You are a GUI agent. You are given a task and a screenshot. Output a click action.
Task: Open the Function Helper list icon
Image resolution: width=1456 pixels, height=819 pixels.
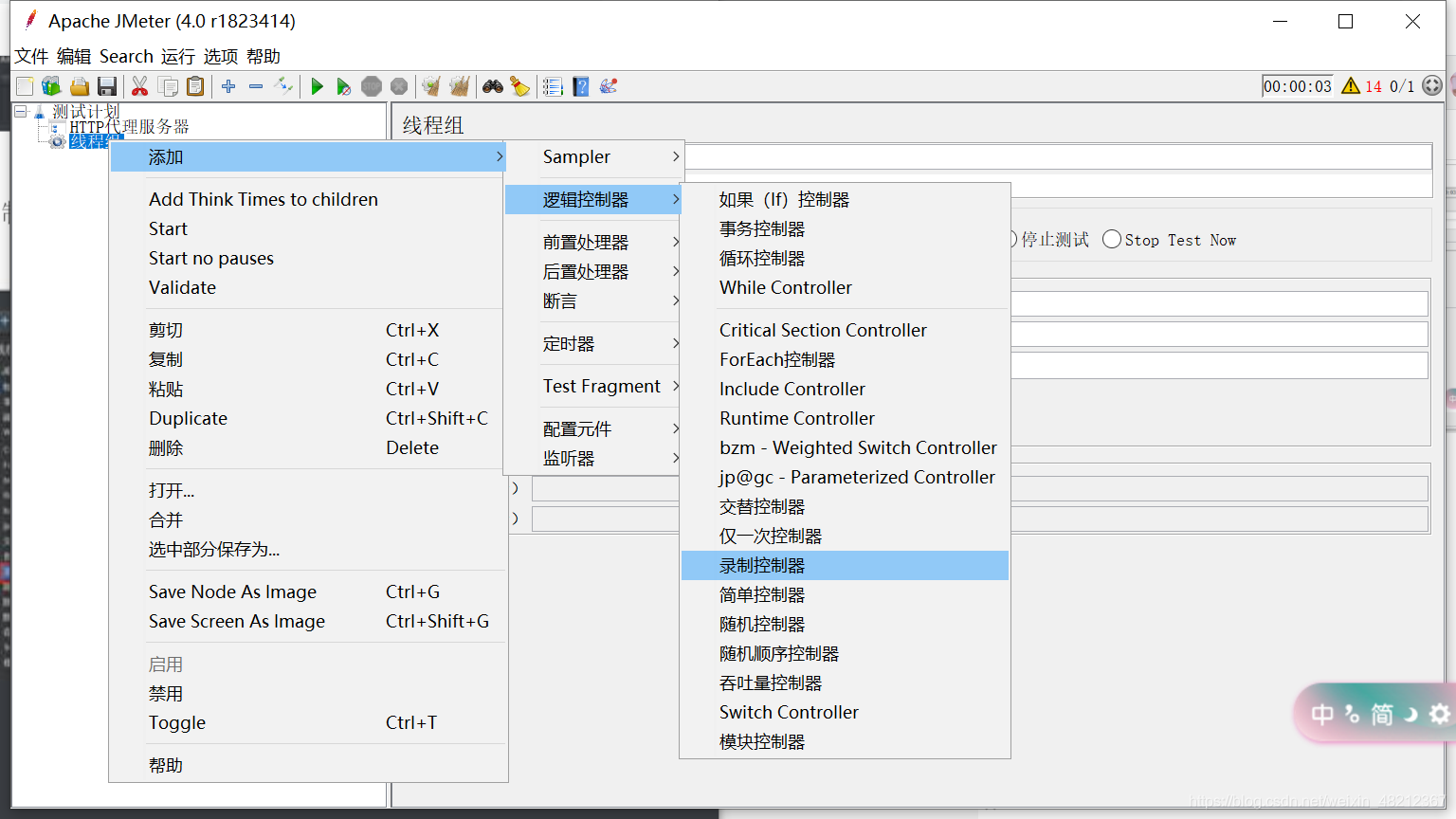click(553, 86)
